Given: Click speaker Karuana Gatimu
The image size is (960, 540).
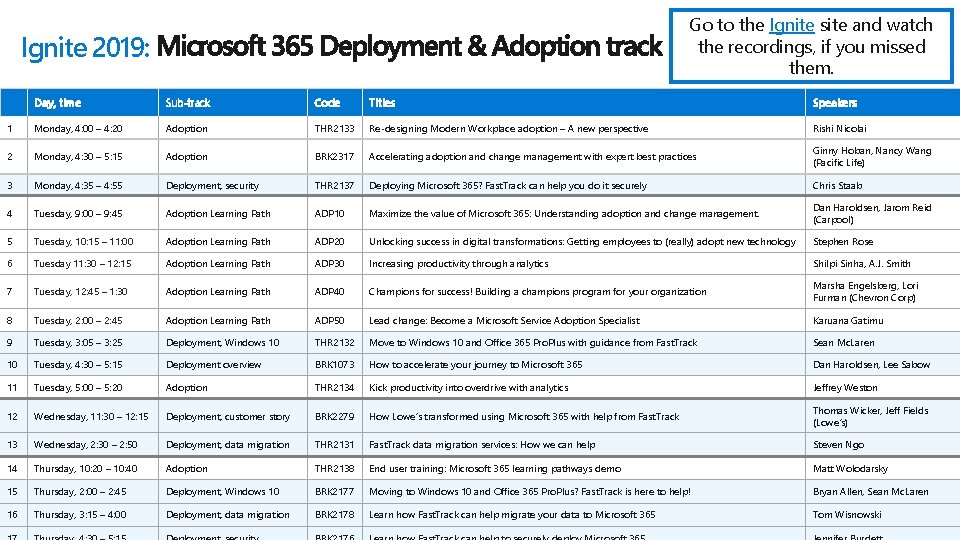Looking at the screenshot, I should pyautogui.click(x=848, y=321).
